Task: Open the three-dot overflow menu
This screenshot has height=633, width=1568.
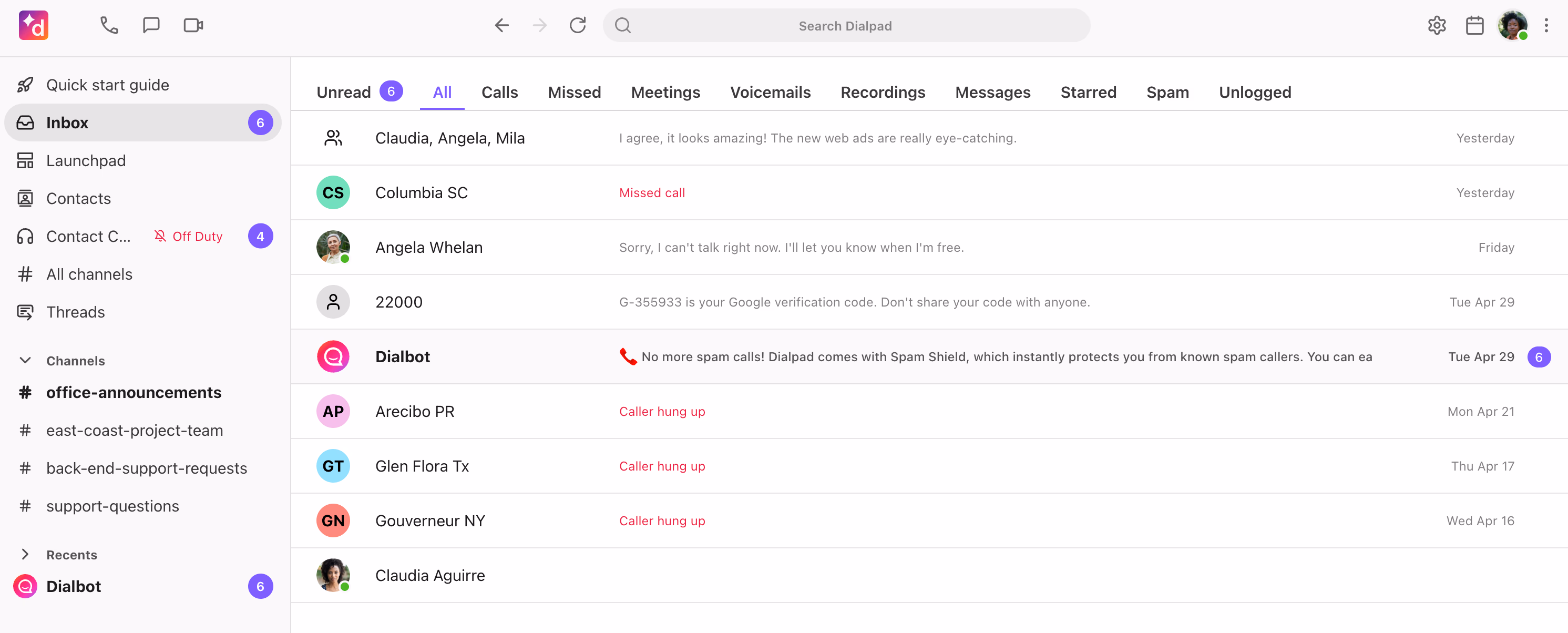Action: [1546, 25]
